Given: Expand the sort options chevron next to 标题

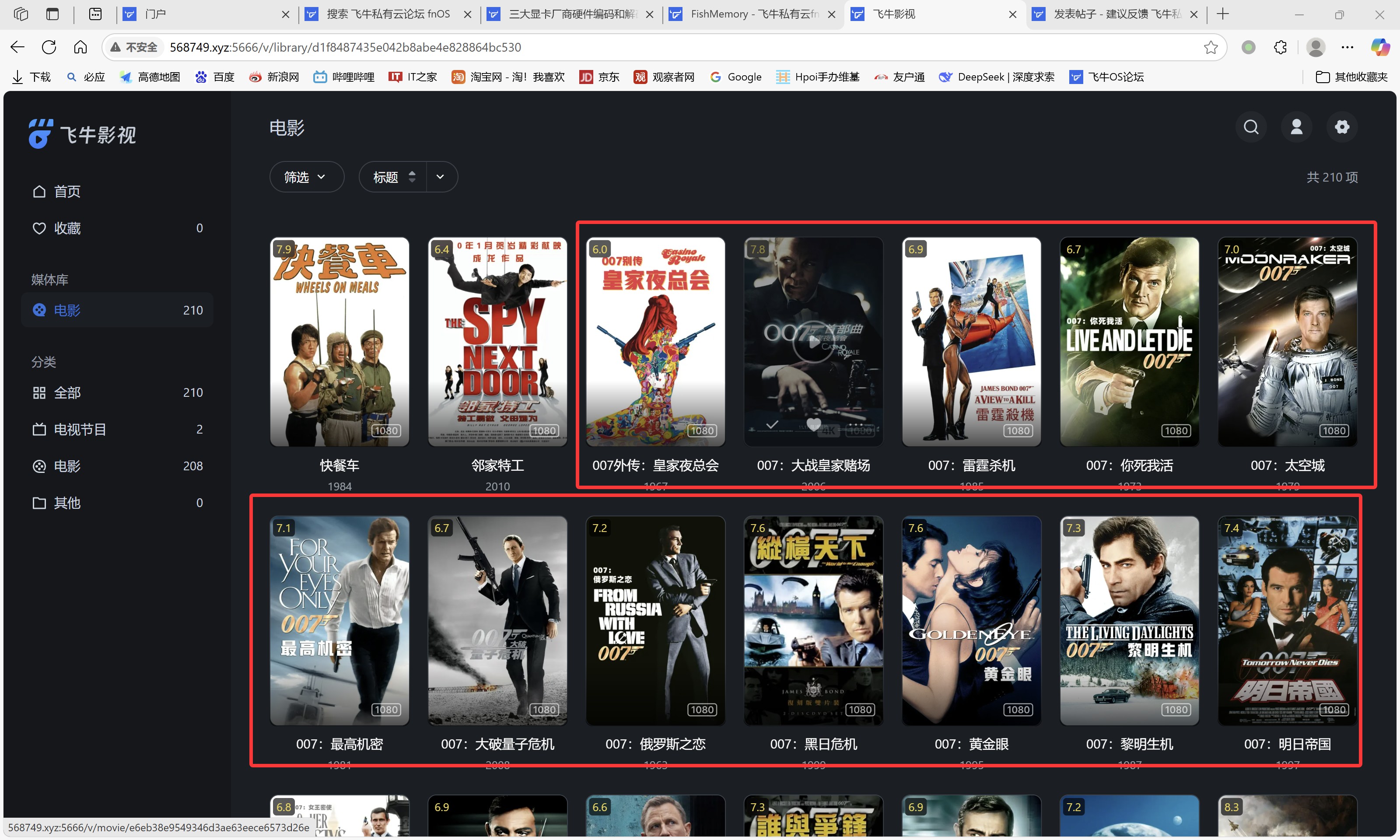Looking at the screenshot, I should point(441,177).
